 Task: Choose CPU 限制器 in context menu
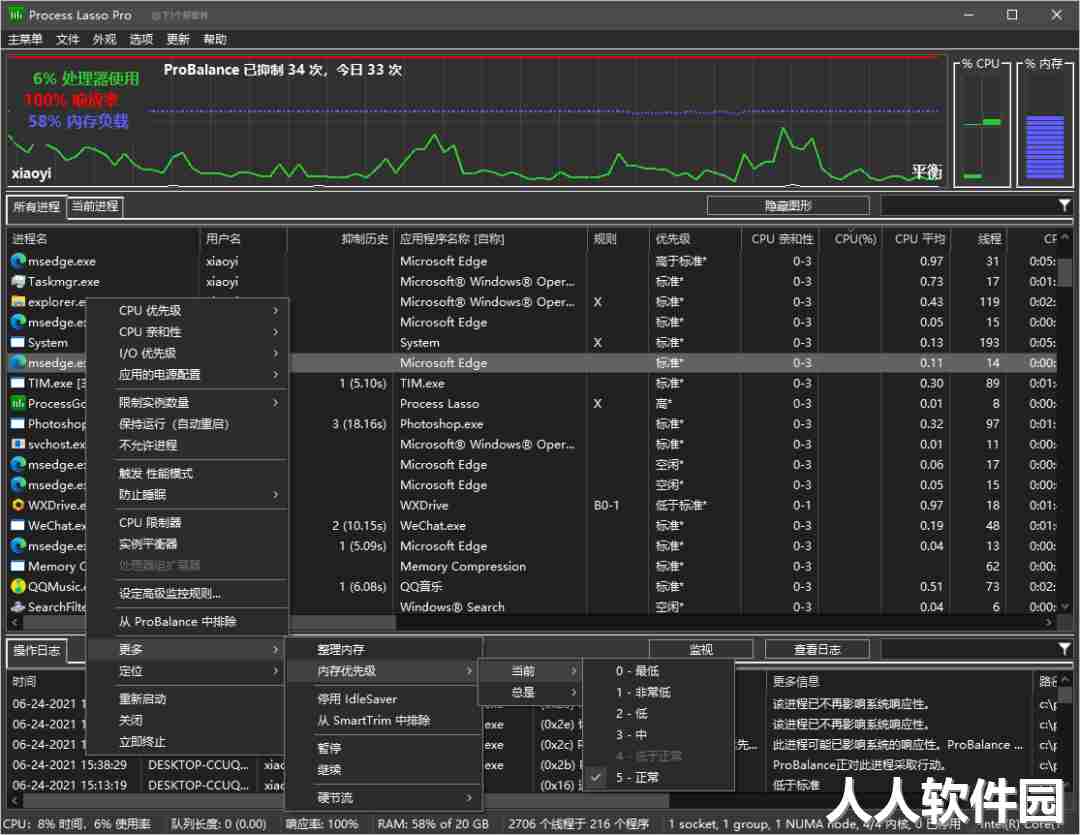(x=187, y=522)
